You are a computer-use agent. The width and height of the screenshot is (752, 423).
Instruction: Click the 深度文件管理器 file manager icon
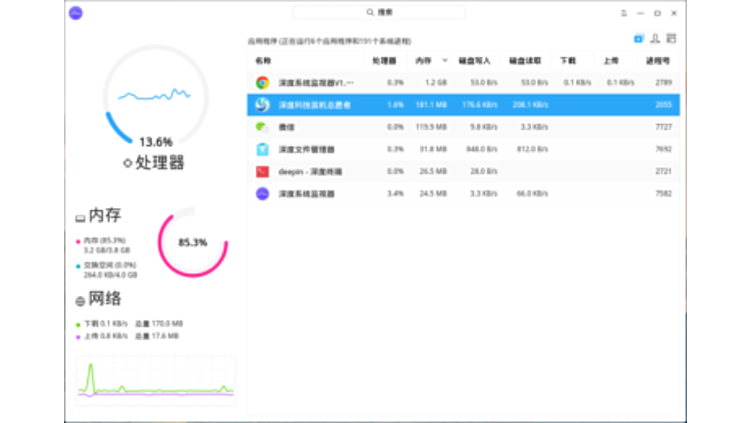[x=262, y=149]
